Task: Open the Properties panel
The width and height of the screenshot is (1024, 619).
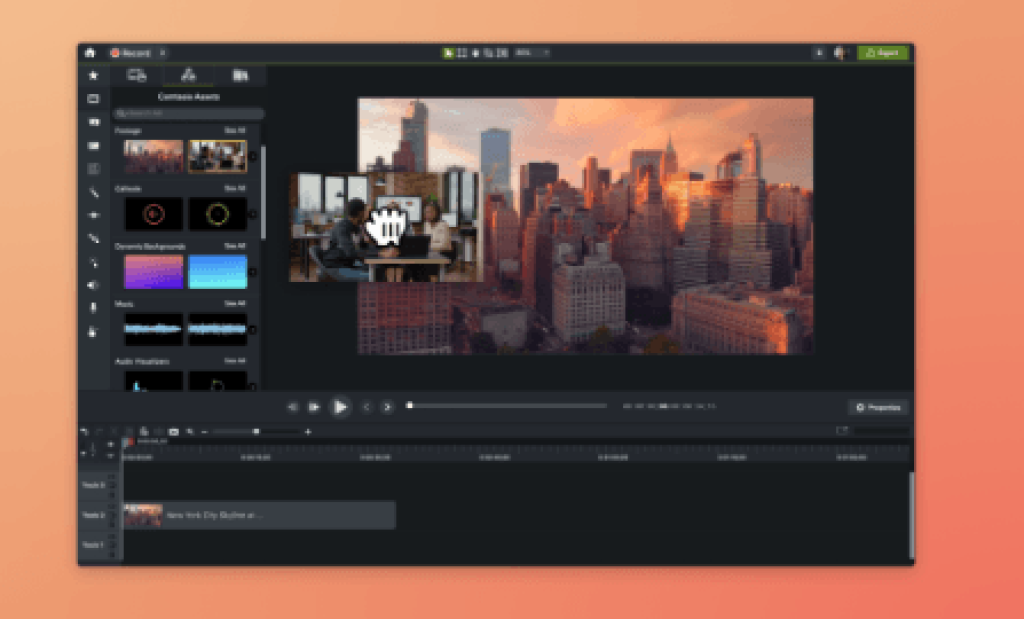Action: pyautogui.click(x=878, y=407)
